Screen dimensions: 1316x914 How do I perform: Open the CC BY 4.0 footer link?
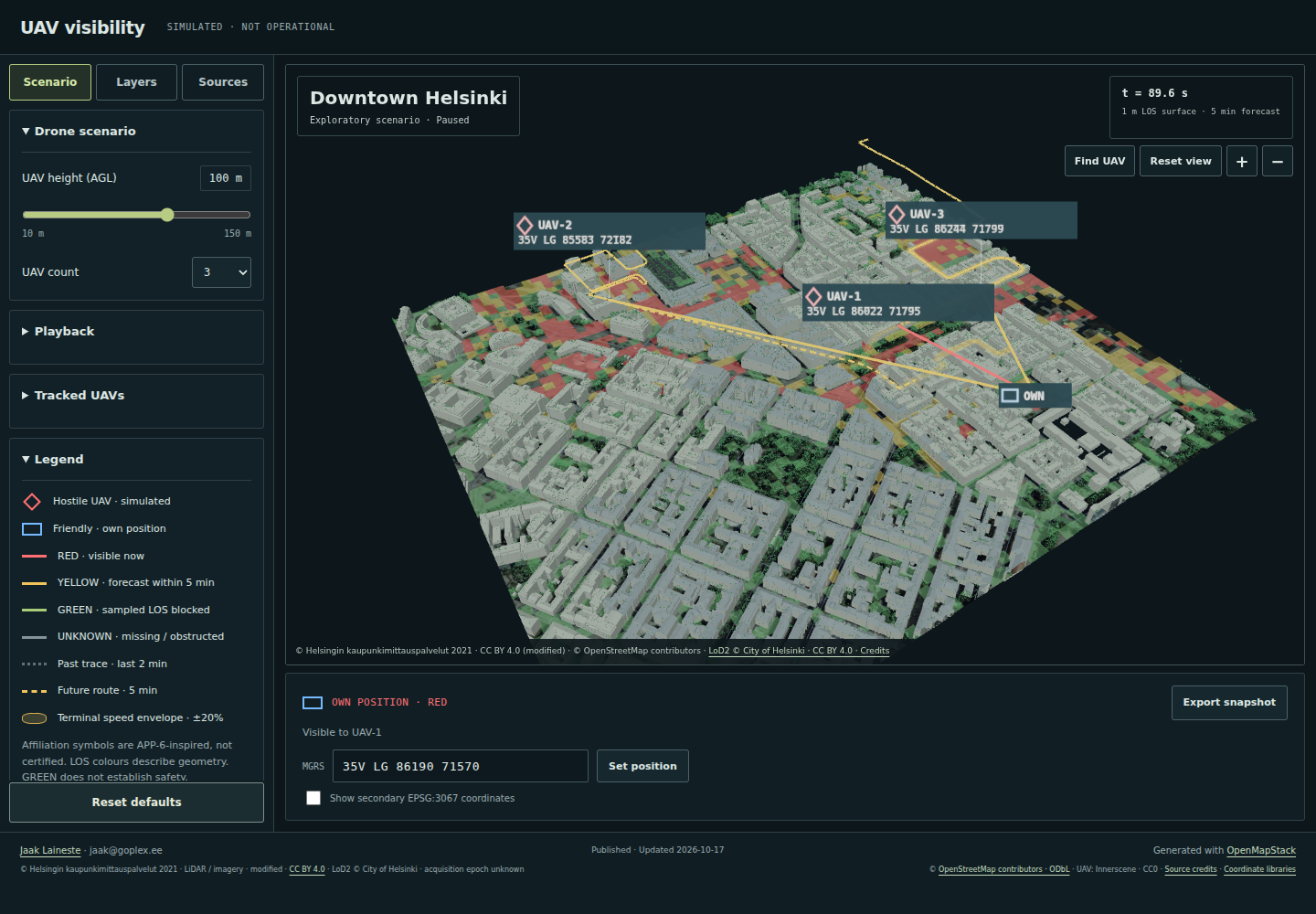(x=307, y=870)
